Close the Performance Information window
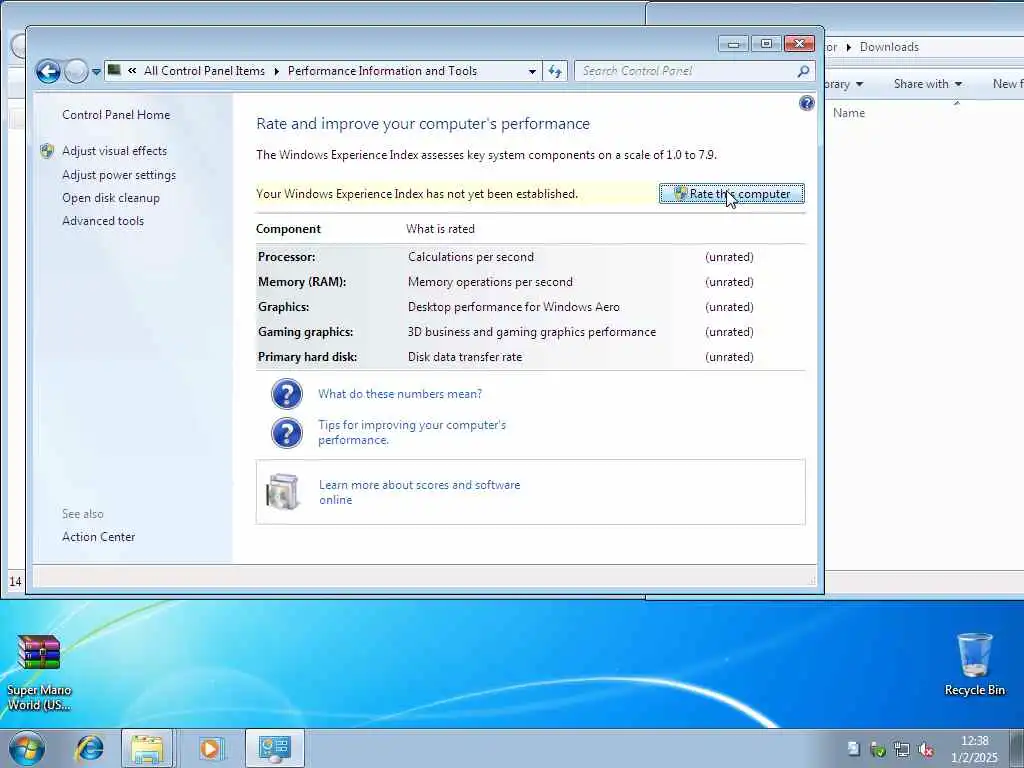The width and height of the screenshot is (1024, 768). coord(799,44)
